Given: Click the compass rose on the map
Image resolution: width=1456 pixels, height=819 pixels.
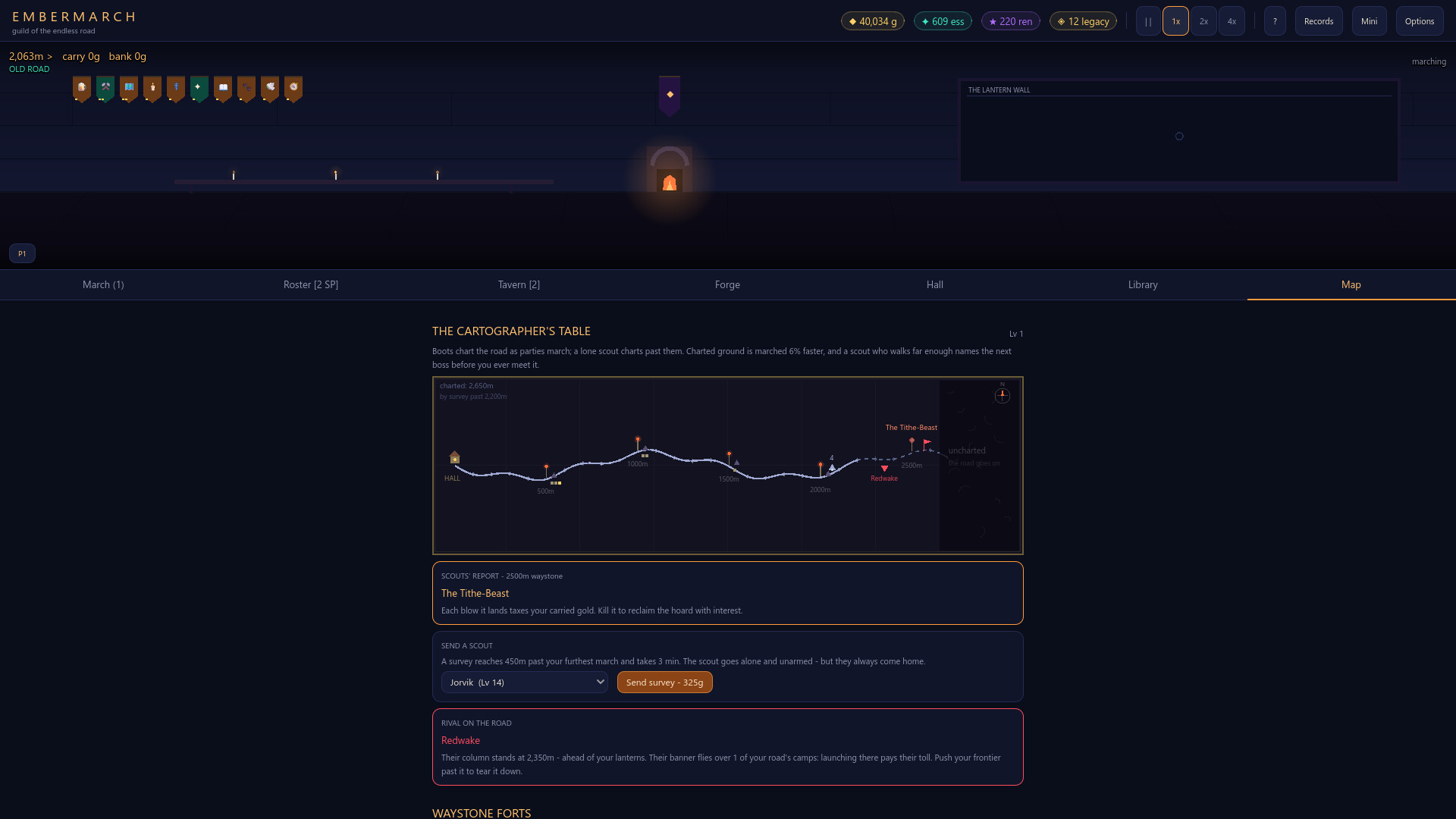Looking at the screenshot, I should tap(1003, 395).
